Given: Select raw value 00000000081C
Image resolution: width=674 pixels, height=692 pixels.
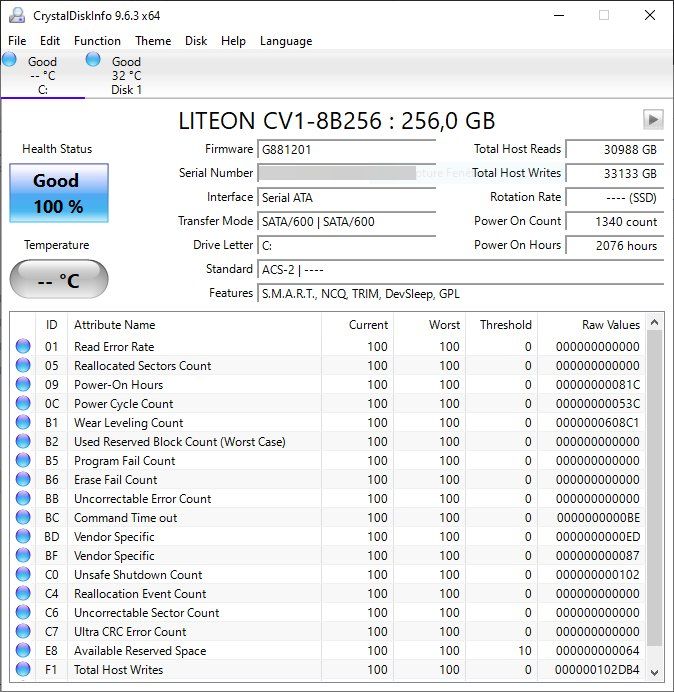Looking at the screenshot, I should (x=598, y=385).
